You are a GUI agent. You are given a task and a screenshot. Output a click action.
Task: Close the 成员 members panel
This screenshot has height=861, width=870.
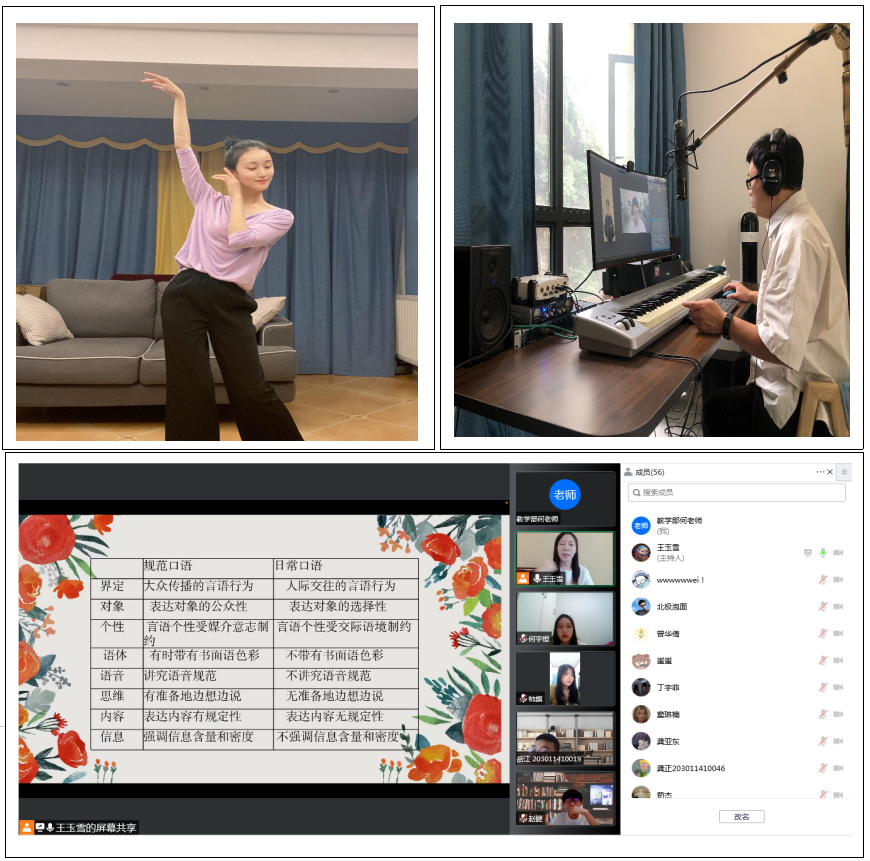click(830, 472)
